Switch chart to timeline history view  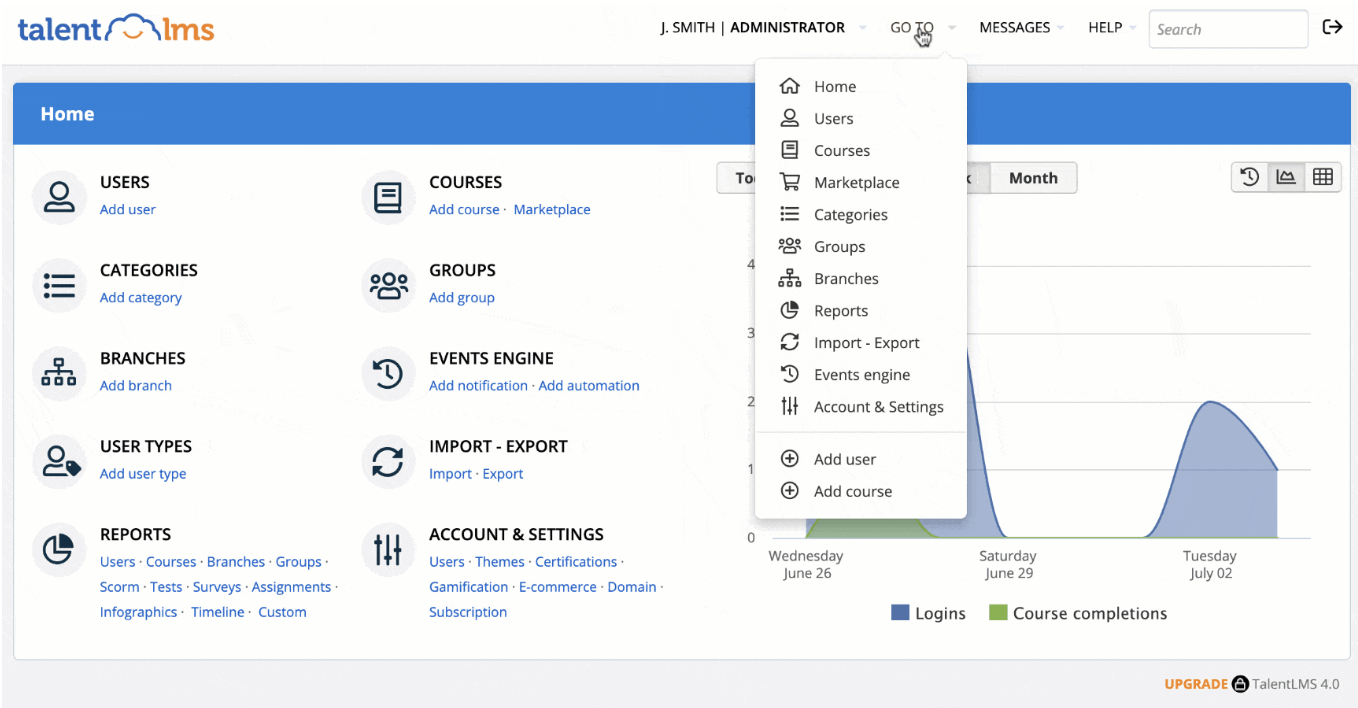[x=1249, y=177]
